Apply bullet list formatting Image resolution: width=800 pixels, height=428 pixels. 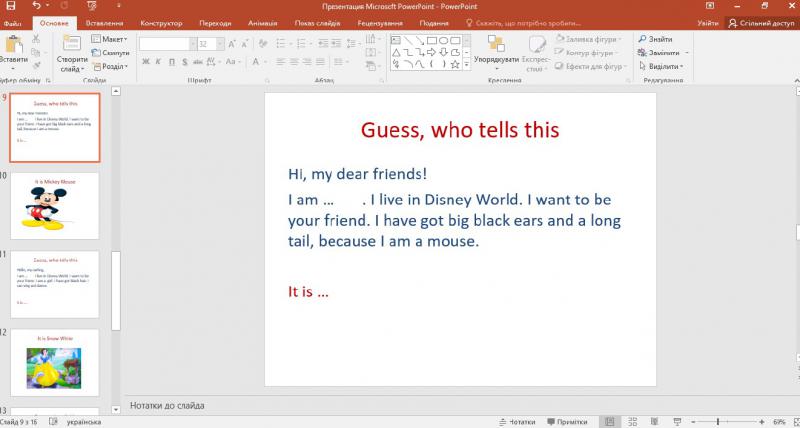tap(281, 44)
